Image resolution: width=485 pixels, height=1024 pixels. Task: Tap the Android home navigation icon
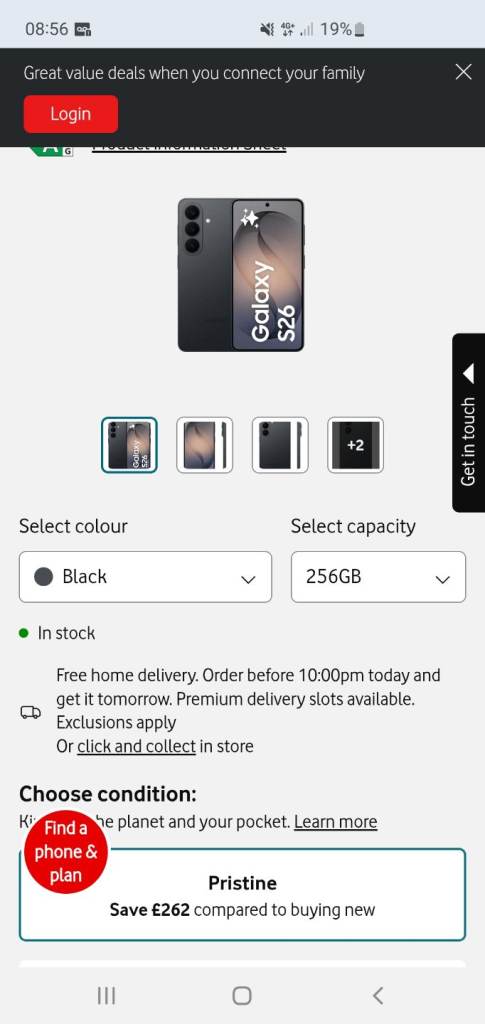(x=242, y=995)
